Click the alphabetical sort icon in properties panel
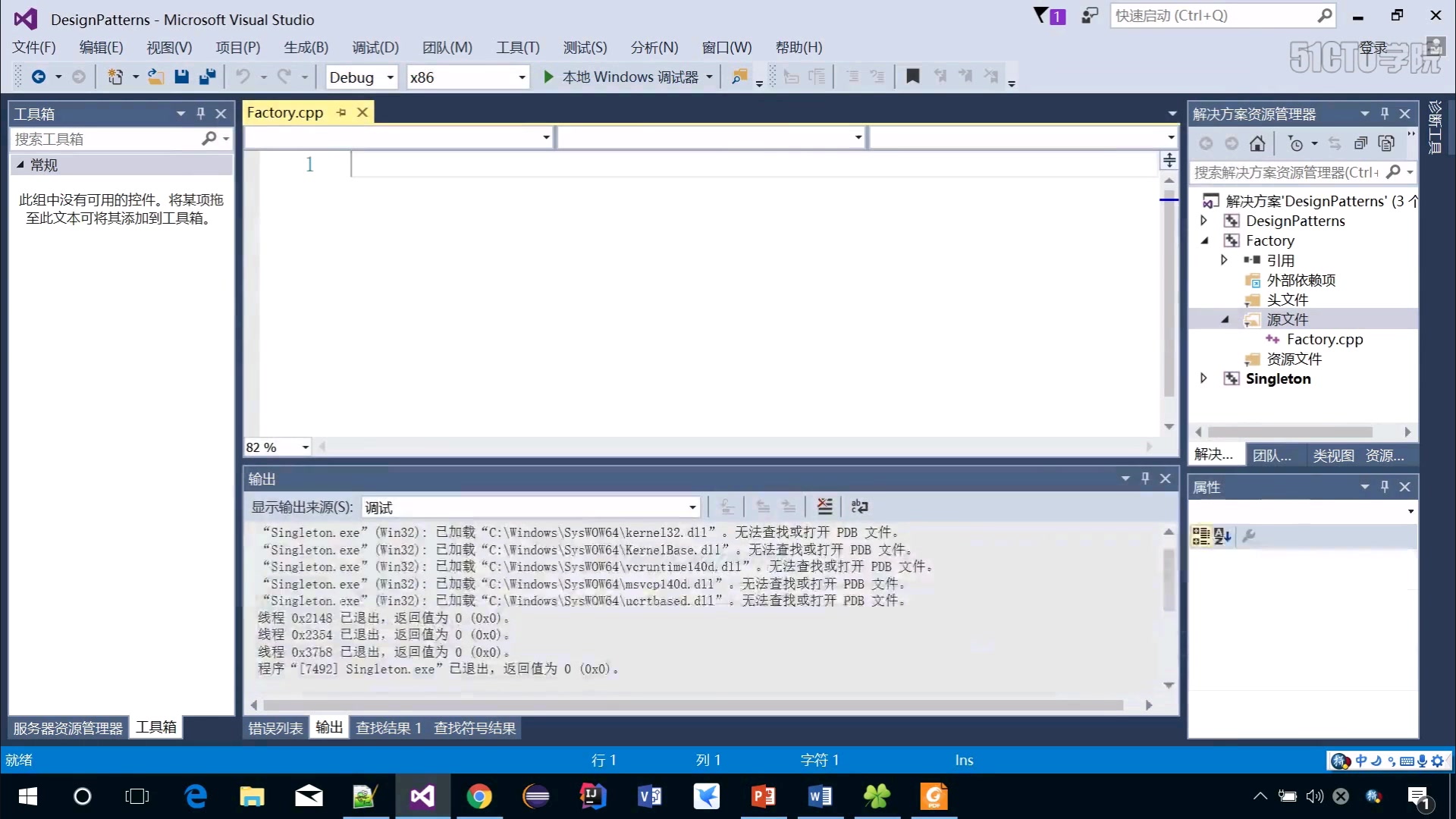 pyautogui.click(x=1222, y=536)
